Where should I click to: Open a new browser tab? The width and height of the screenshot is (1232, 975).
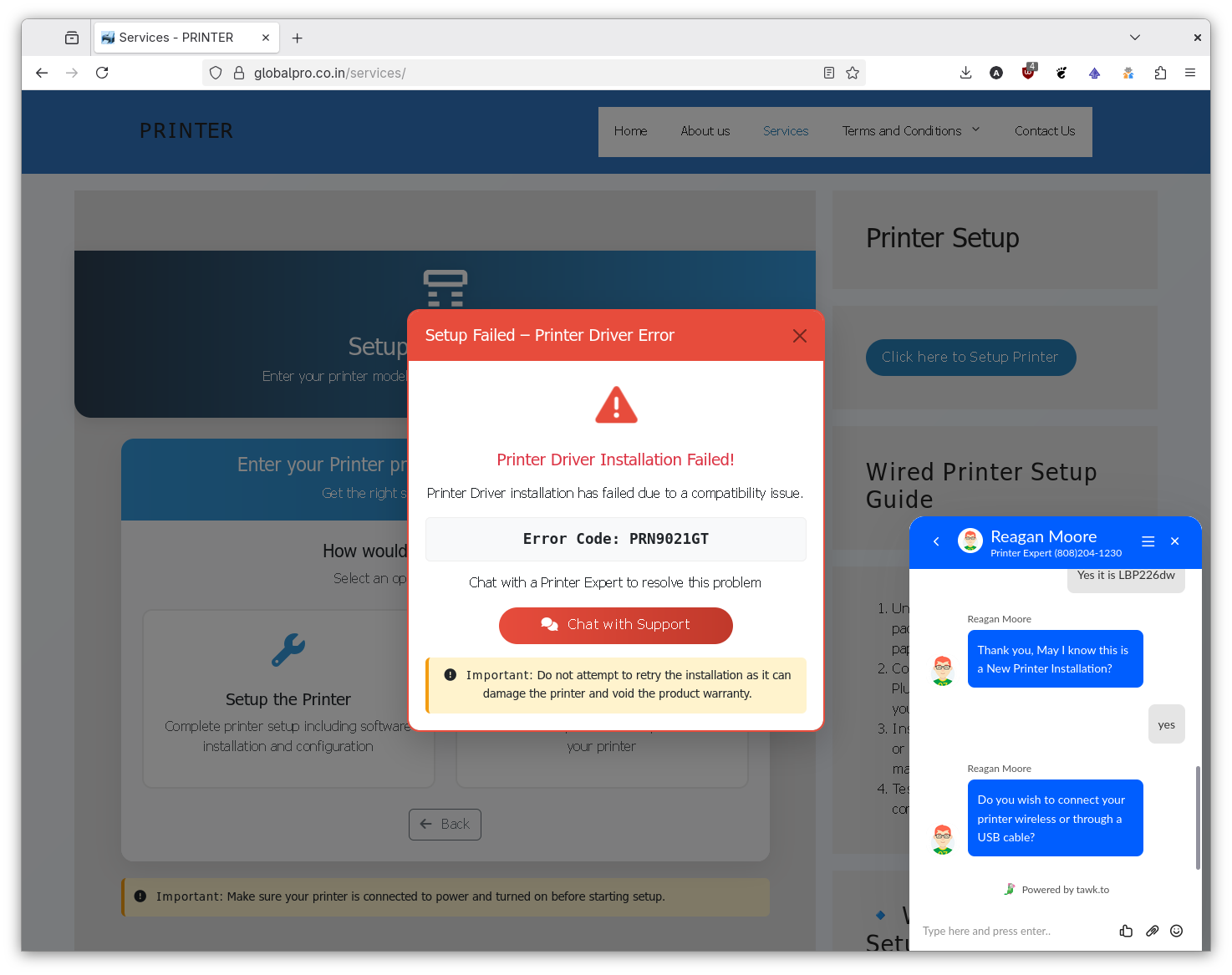click(x=297, y=38)
